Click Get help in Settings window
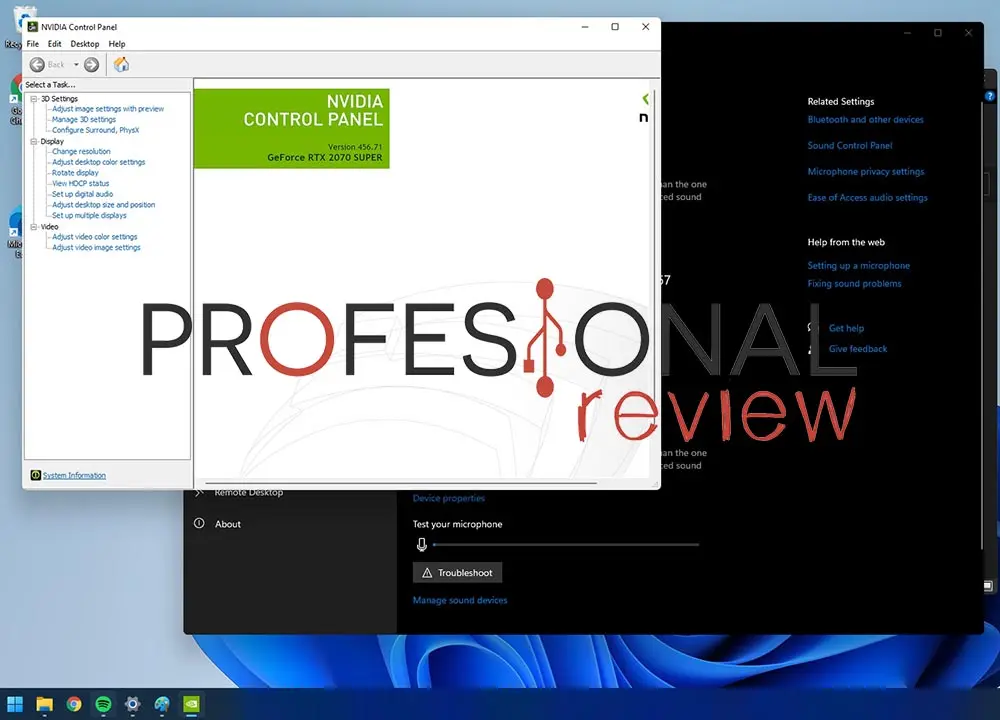1000x720 pixels. coord(846,328)
